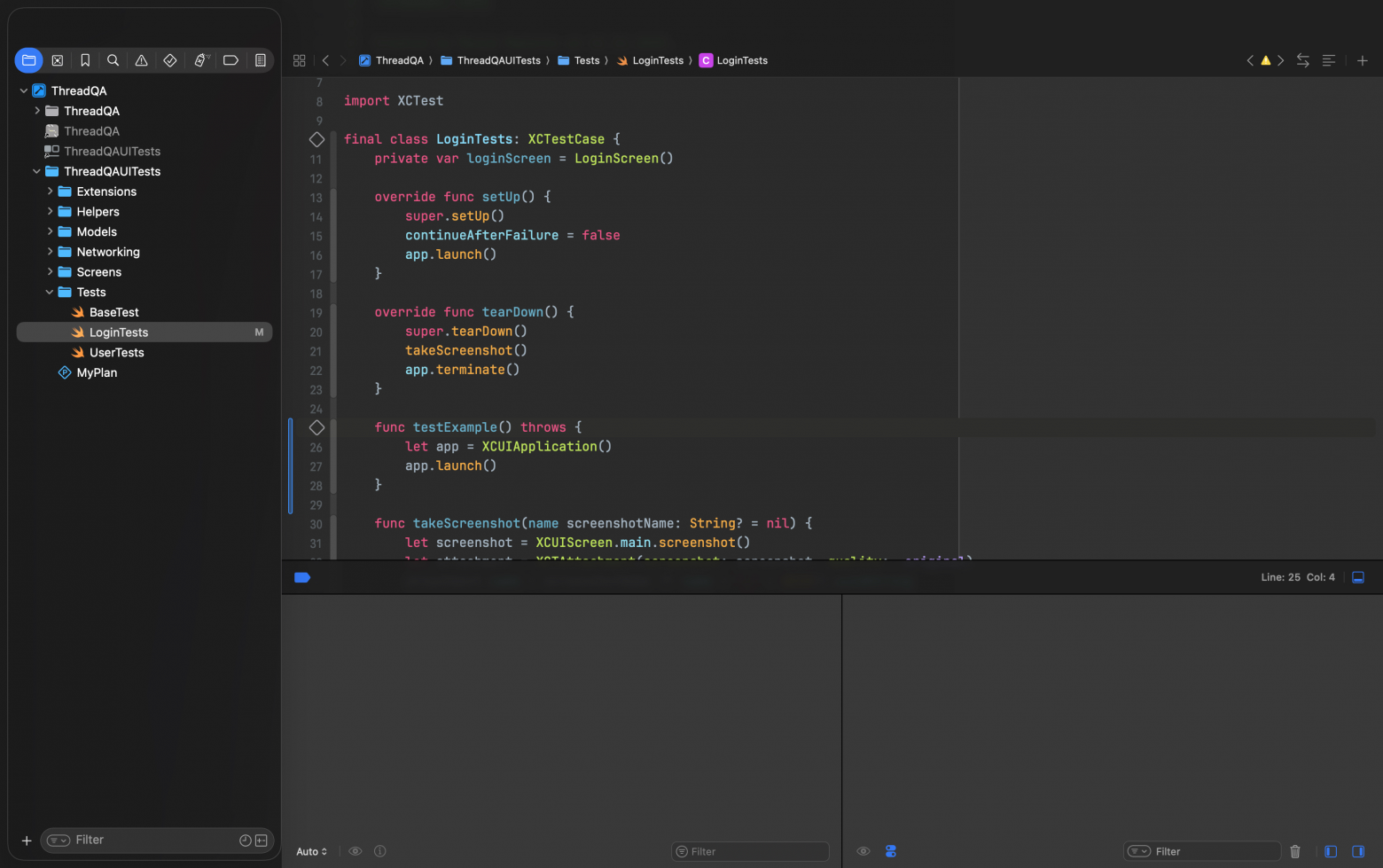Expand the Models folder
Viewport: 1383px width, 868px height.
point(50,231)
